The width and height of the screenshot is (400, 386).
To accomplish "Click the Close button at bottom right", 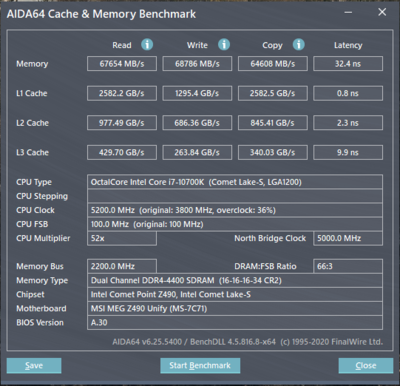I will (366, 366).
